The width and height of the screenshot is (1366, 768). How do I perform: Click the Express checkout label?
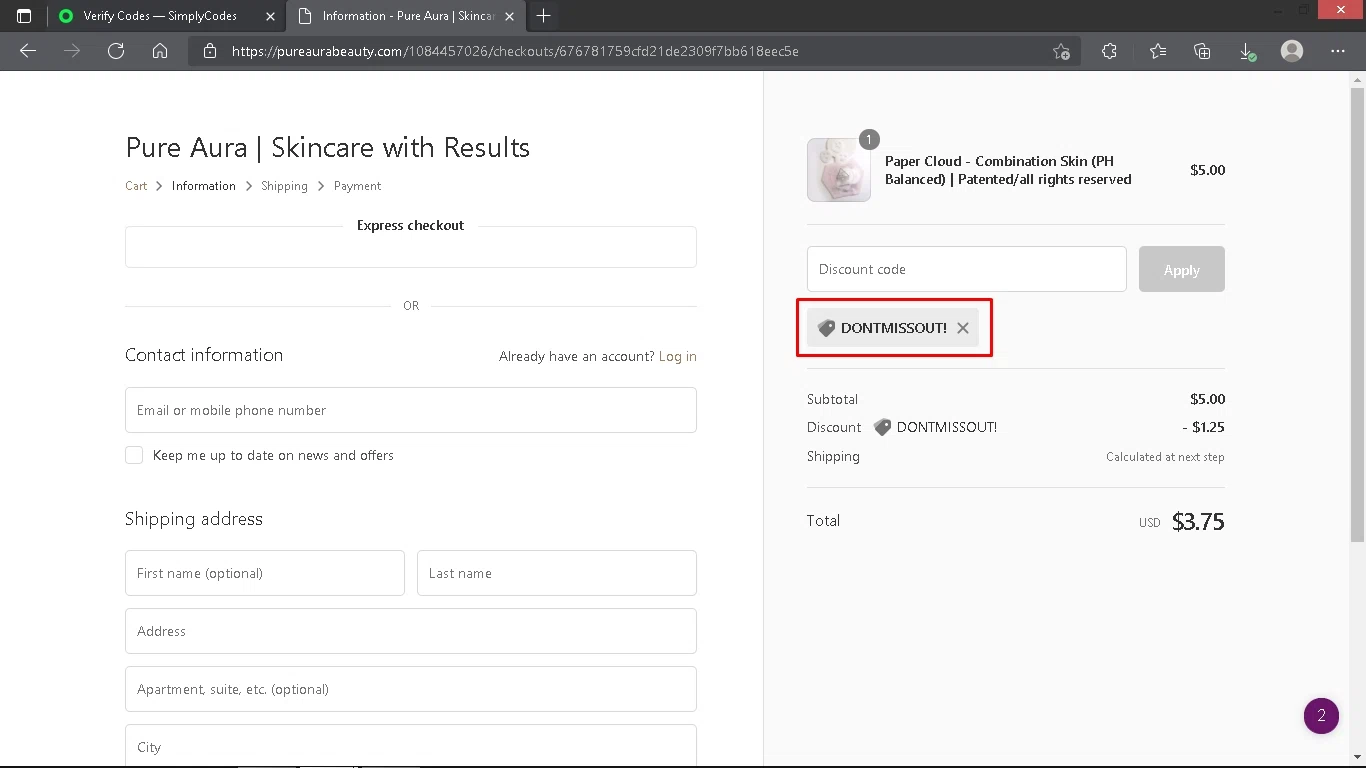[410, 226]
